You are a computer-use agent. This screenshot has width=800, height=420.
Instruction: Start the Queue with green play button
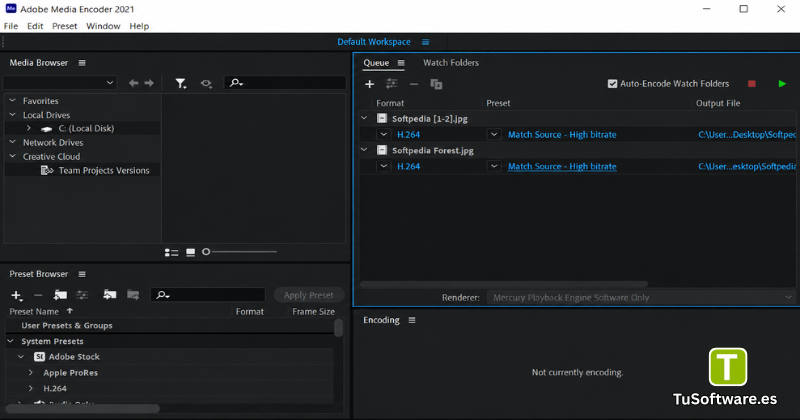pos(782,84)
